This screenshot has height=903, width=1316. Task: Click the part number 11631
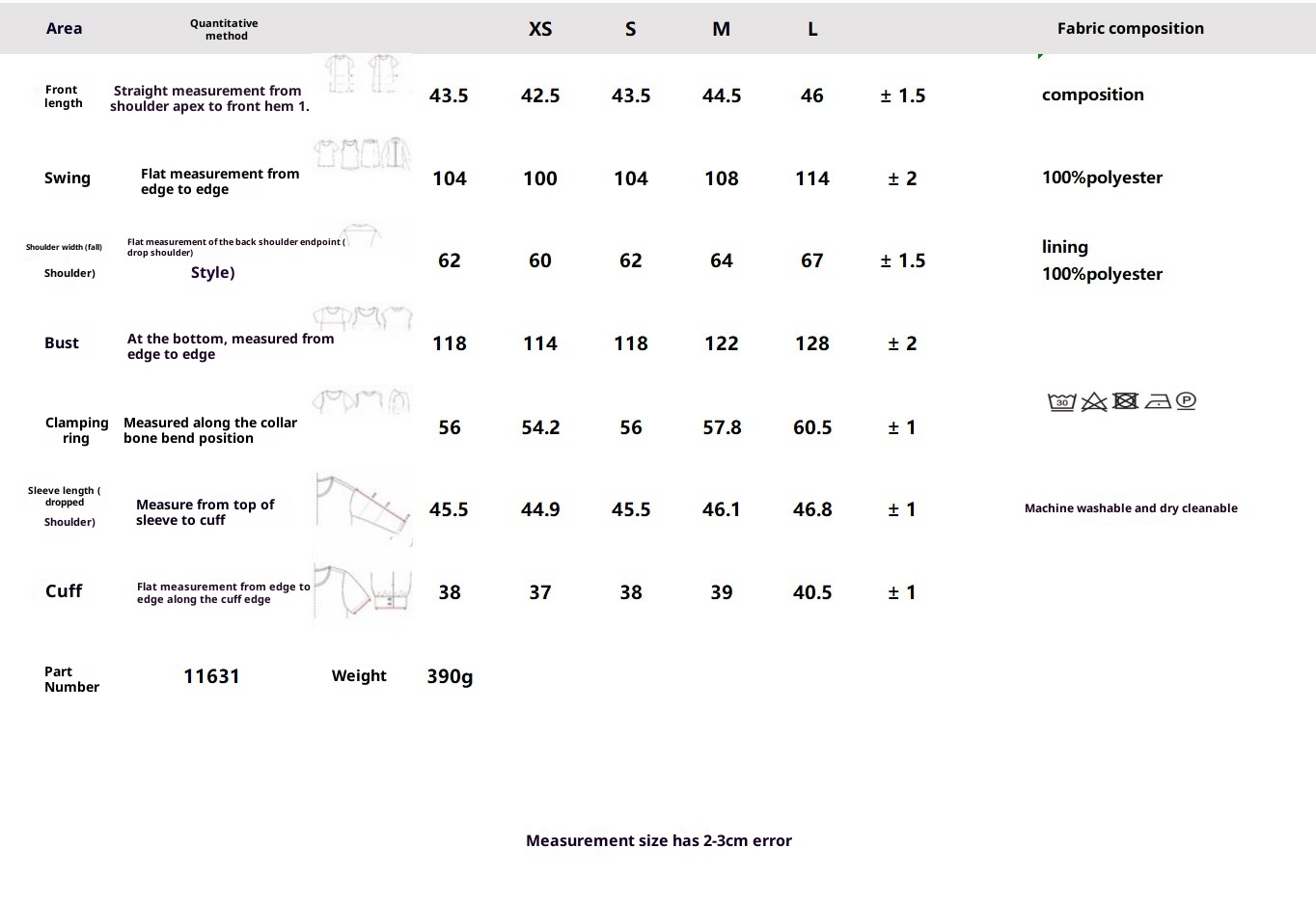tap(211, 676)
